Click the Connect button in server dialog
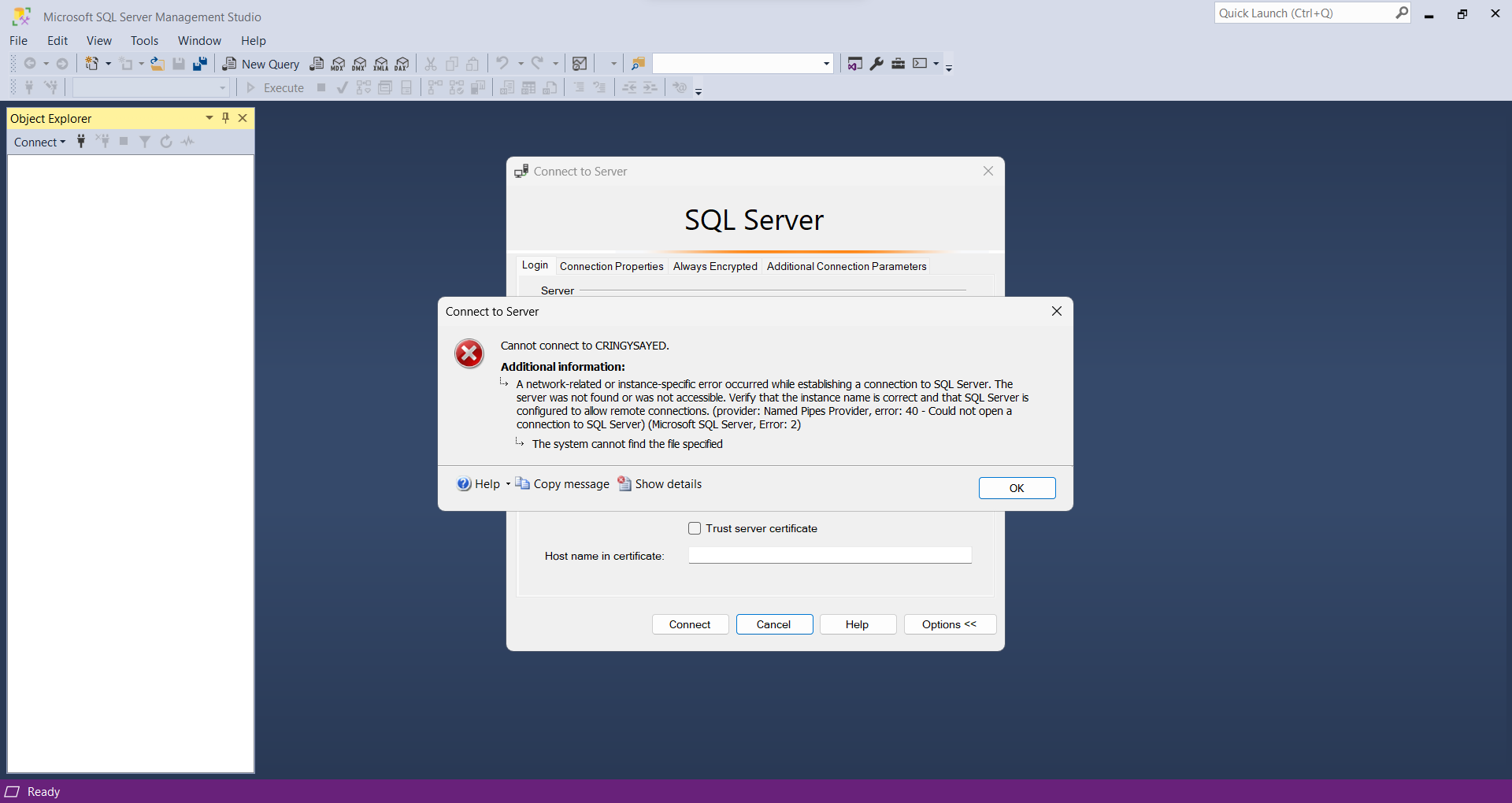Image resolution: width=1512 pixels, height=803 pixels. pyautogui.click(x=690, y=624)
